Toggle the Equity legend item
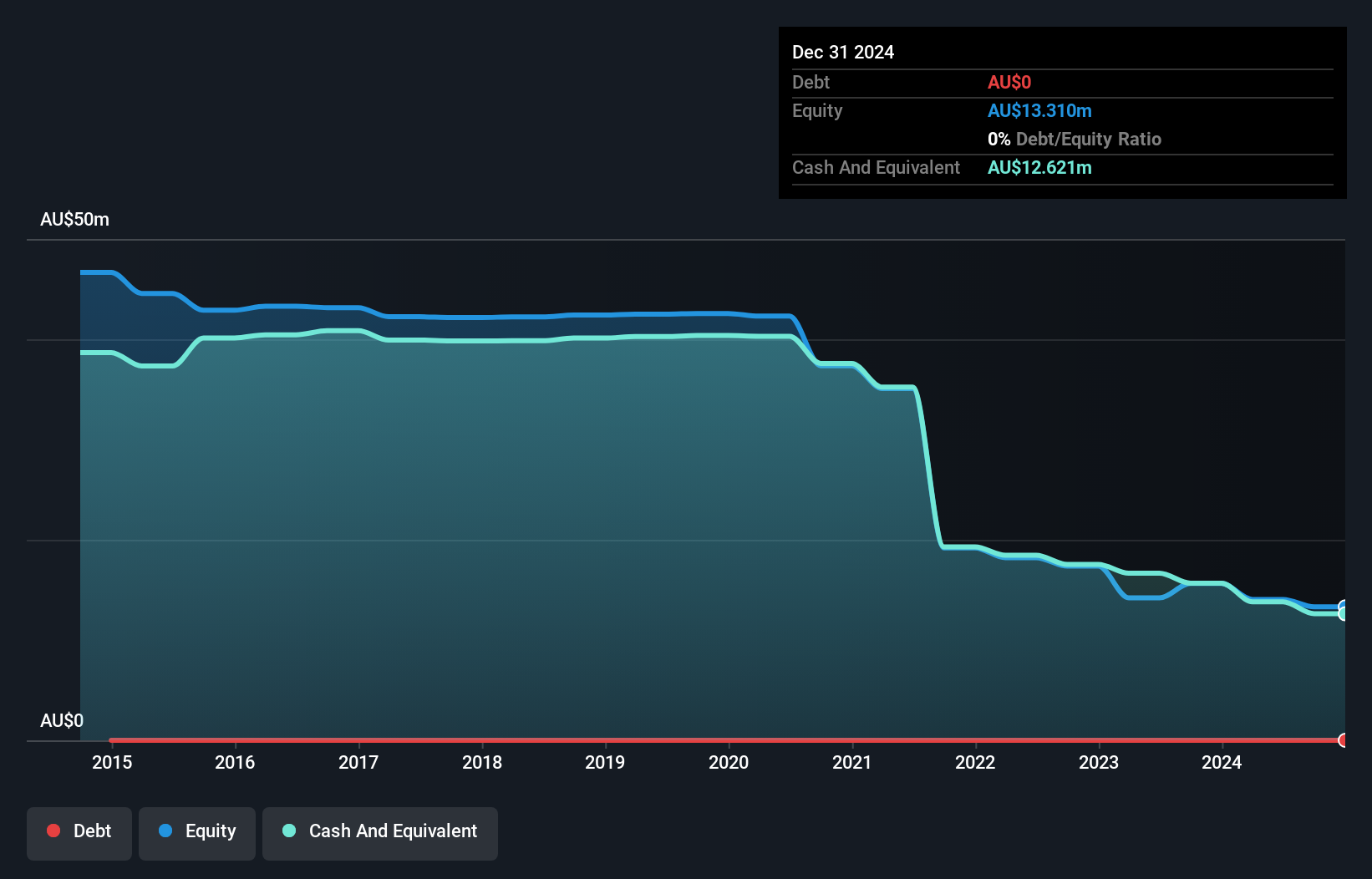The image size is (1372, 879). (196, 831)
